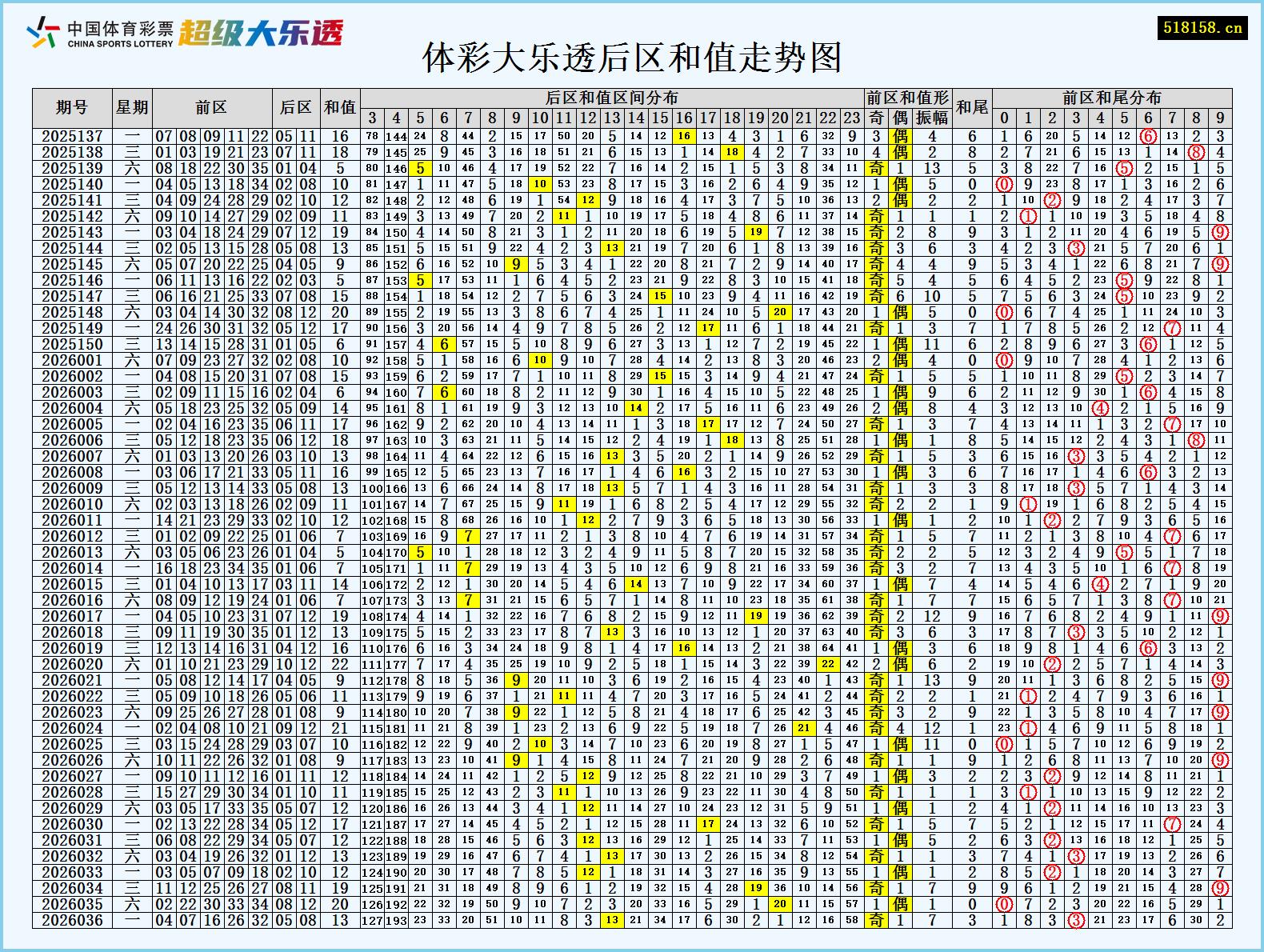The width and height of the screenshot is (1264, 952).
Task: Click 和值 value 22 in row 2026020
Action: [x=340, y=664]
